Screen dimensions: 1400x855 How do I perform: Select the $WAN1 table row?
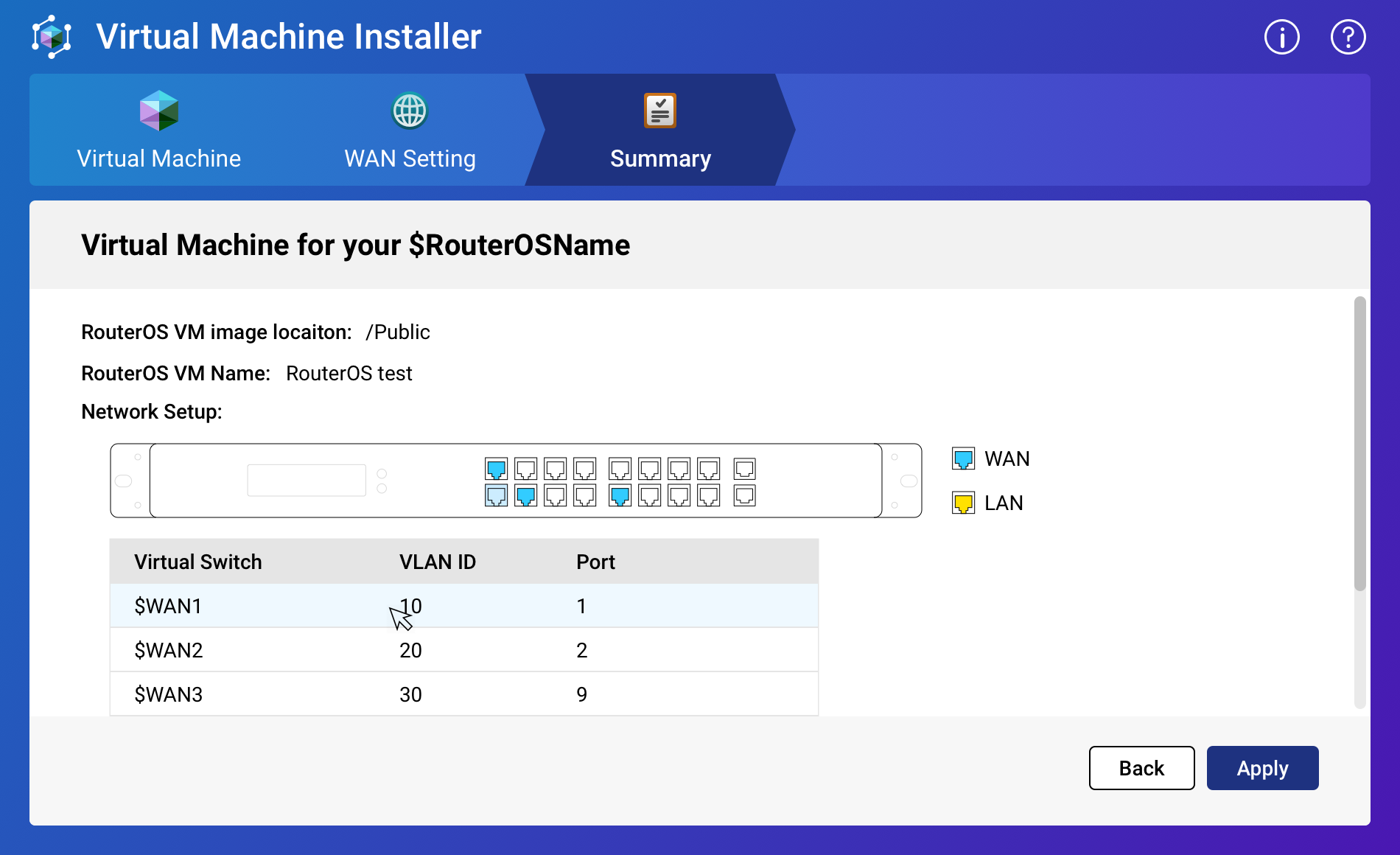(x=464, y=606)
